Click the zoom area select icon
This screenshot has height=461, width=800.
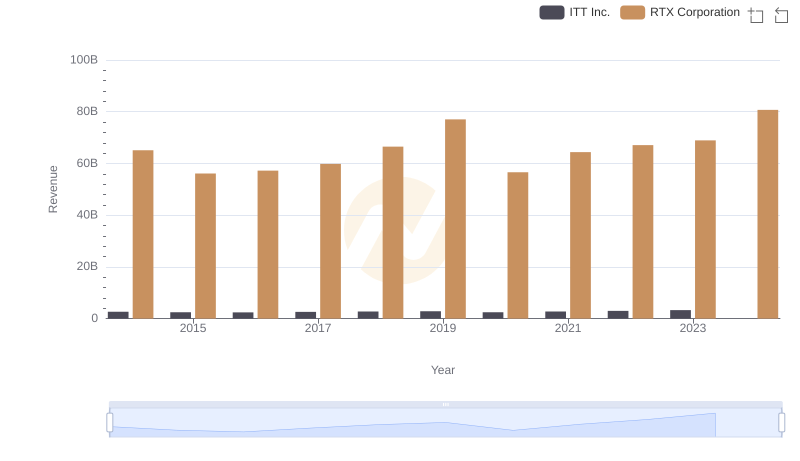coord(756,15)
